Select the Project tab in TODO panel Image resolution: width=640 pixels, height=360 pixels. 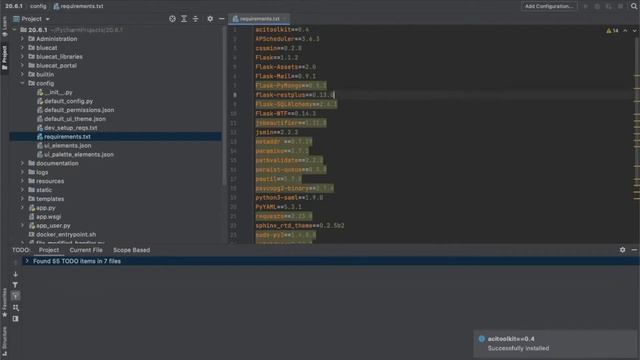tap(49, 250)
